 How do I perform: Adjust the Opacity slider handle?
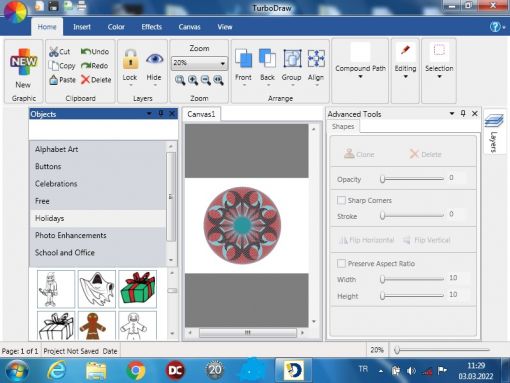coord(382,179)
